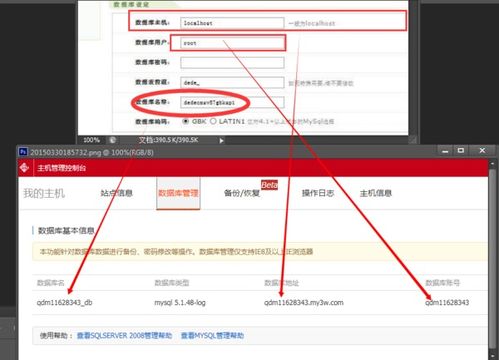499x360 pixels.
Task: Click the table prefix field containing dede_
Action: click(232, 82)
